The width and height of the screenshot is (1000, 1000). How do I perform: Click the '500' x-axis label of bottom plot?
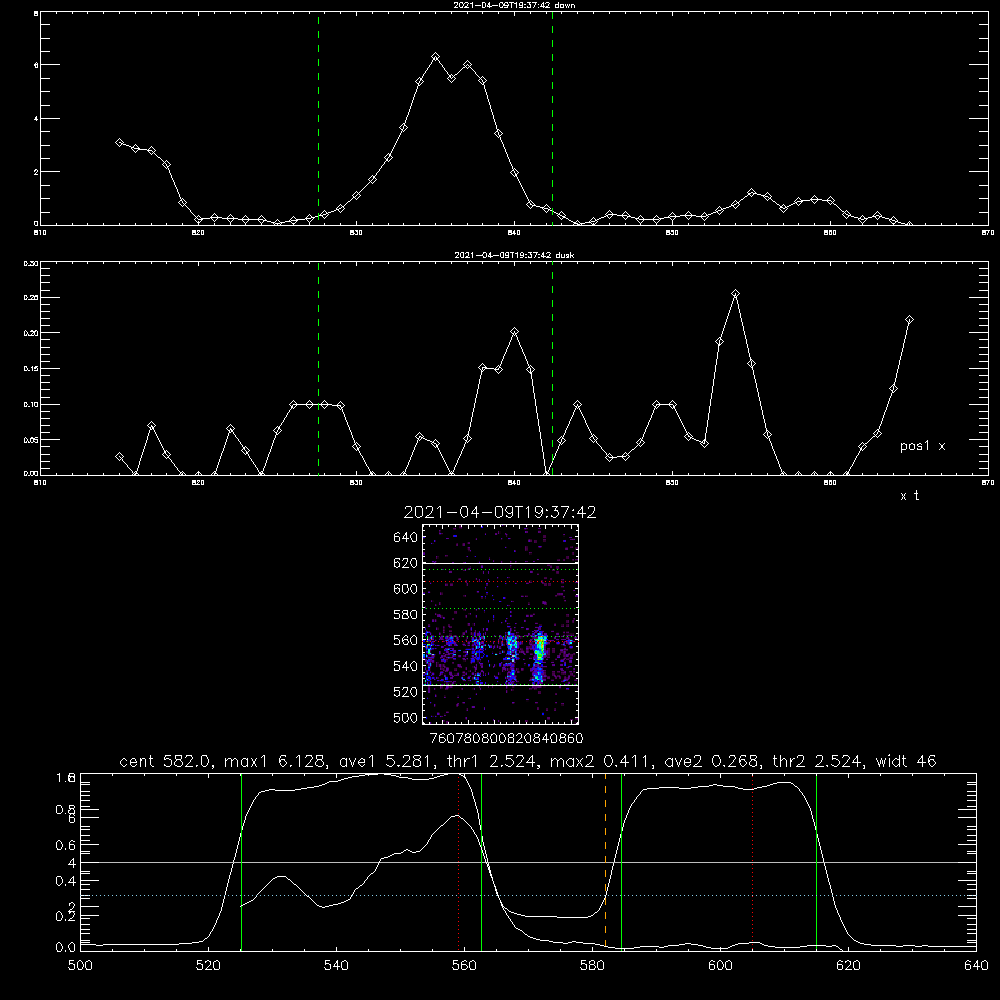pos(80,966)
